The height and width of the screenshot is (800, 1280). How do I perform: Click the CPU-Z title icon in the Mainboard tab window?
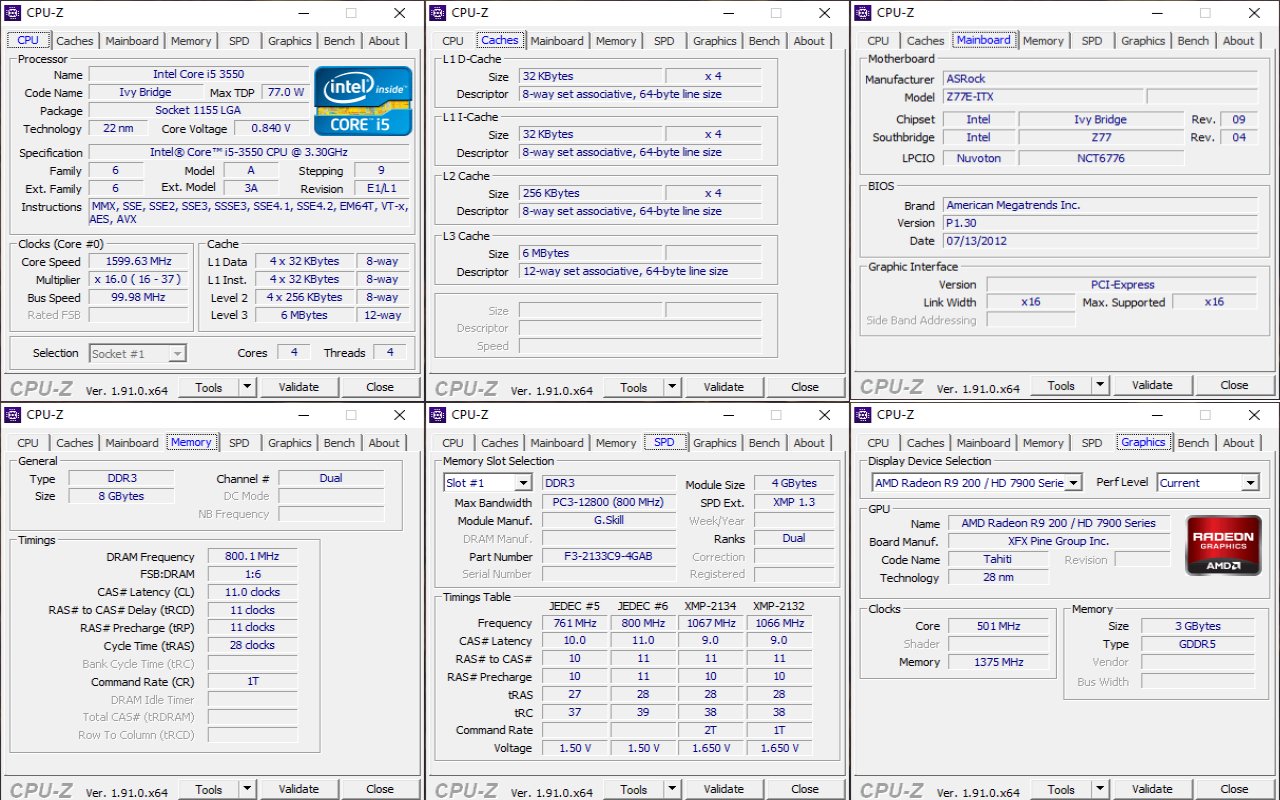pos(863,13)
